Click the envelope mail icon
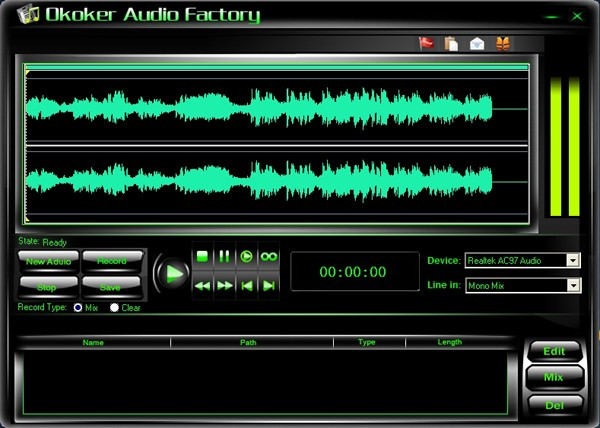The width and height of the screenshot is (600, 428). point(477,44)
